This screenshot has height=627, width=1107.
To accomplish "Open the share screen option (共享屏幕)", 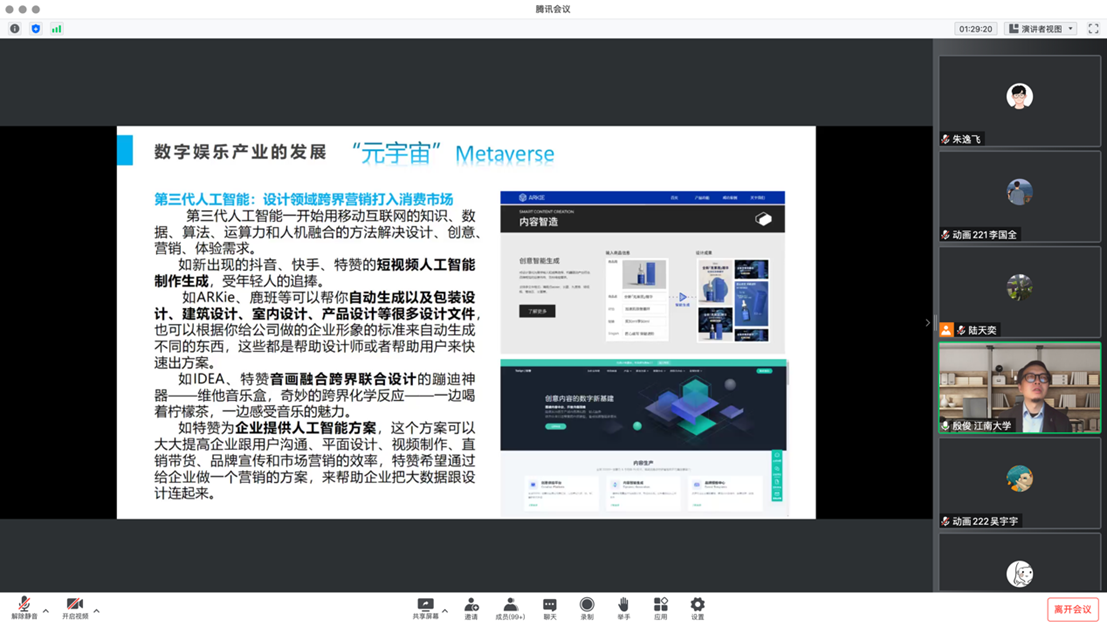I will pos(425,606).
